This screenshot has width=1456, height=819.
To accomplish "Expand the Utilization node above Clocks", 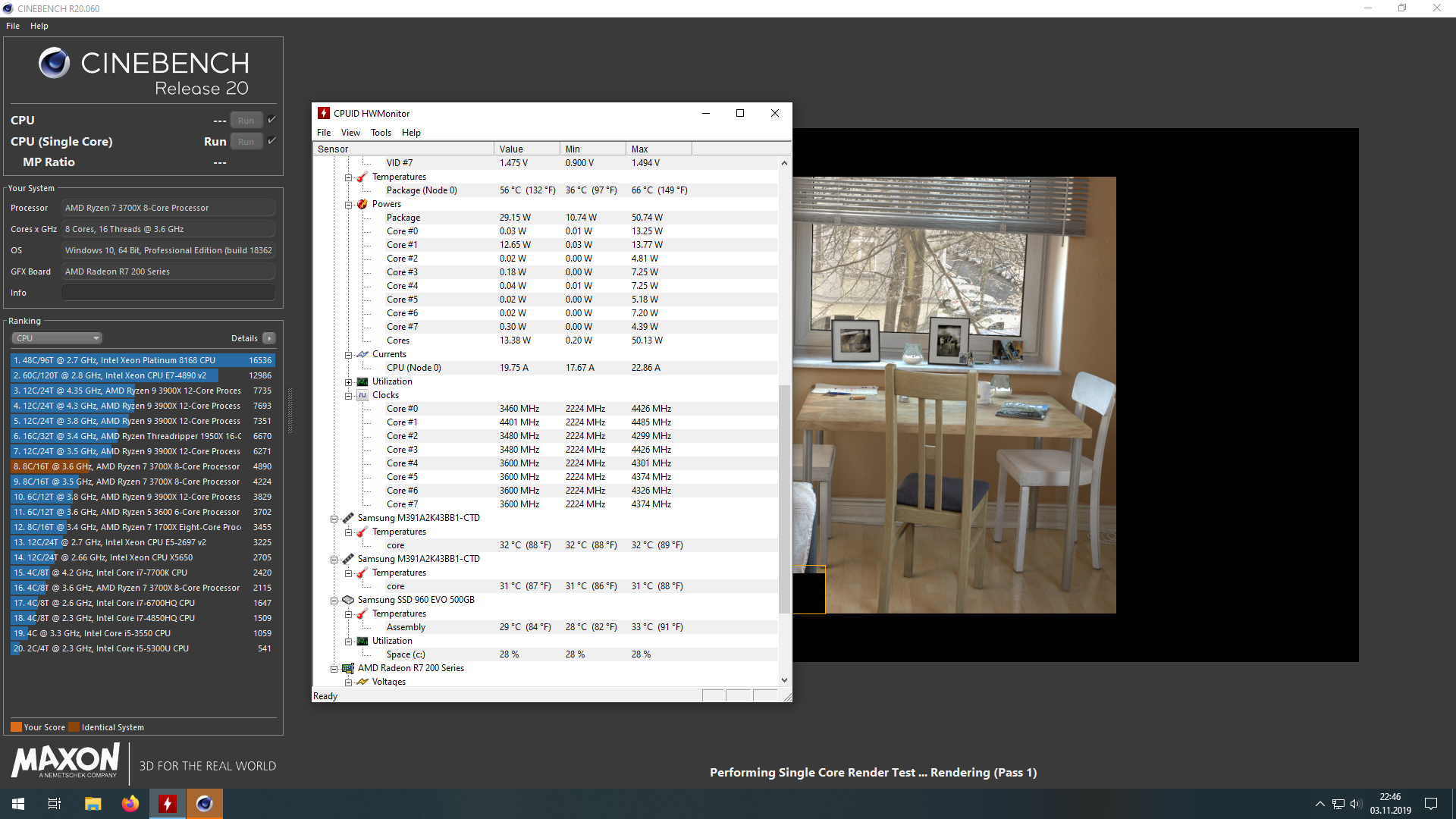I will [348, 382].
